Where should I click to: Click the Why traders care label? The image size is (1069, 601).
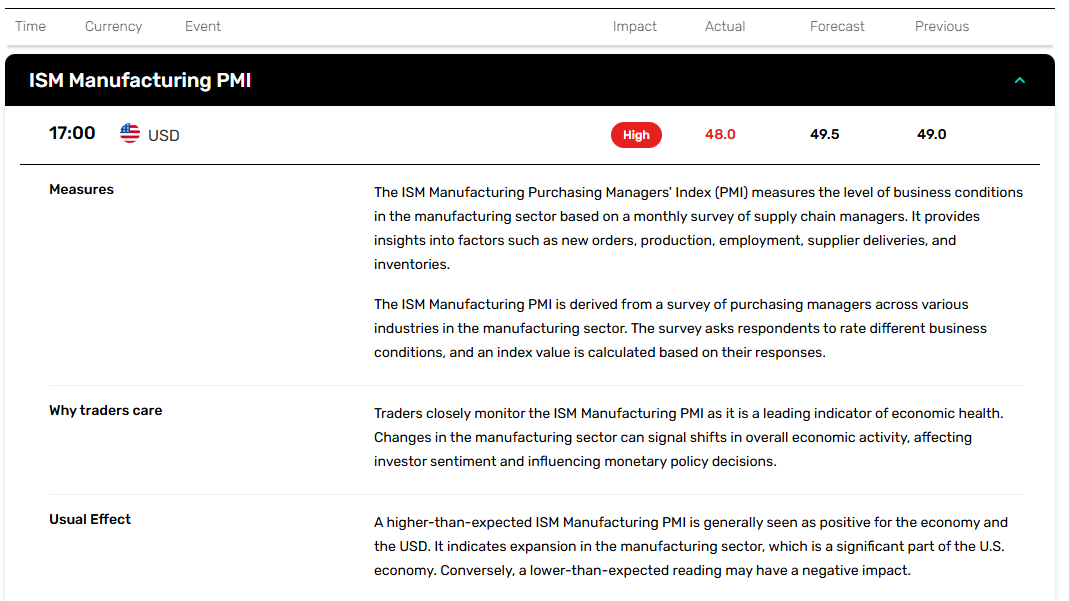pos(106,410)
